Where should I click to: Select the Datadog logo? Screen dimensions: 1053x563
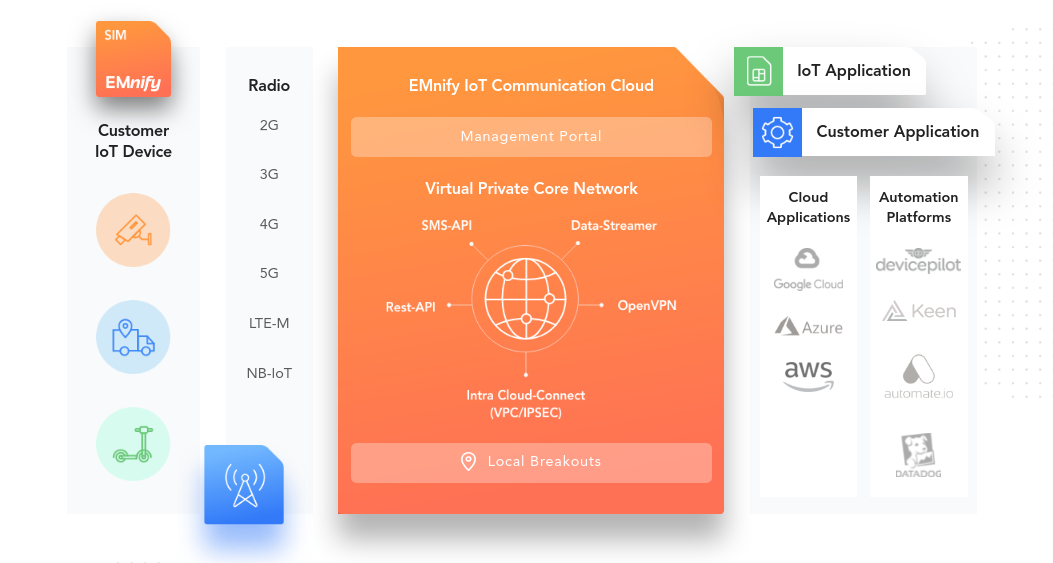click(x=918, y=456)
